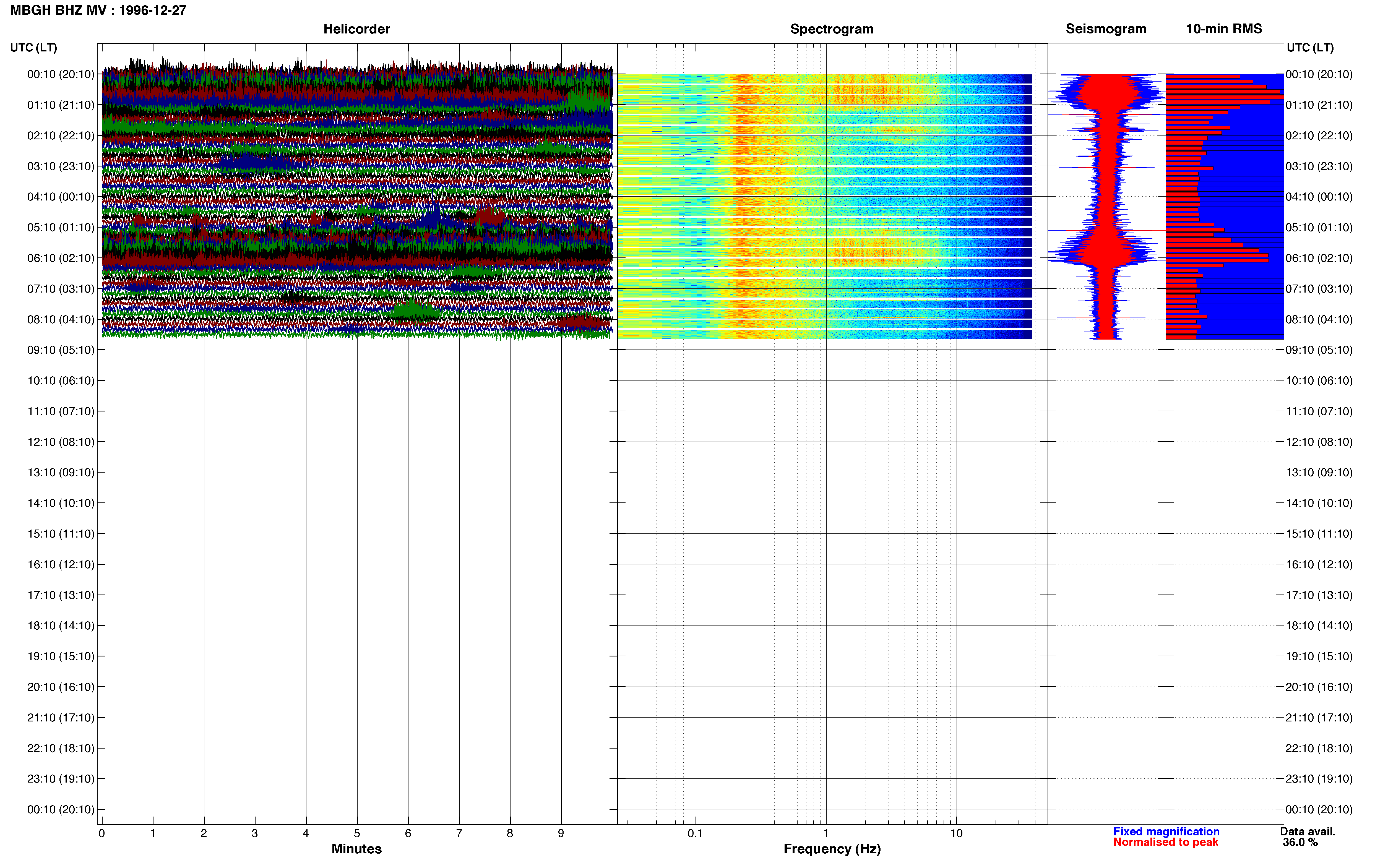1388x868 pixels.
Task: Click Helicorder-side time label 06:10 (02:10)
Action: 61,258
